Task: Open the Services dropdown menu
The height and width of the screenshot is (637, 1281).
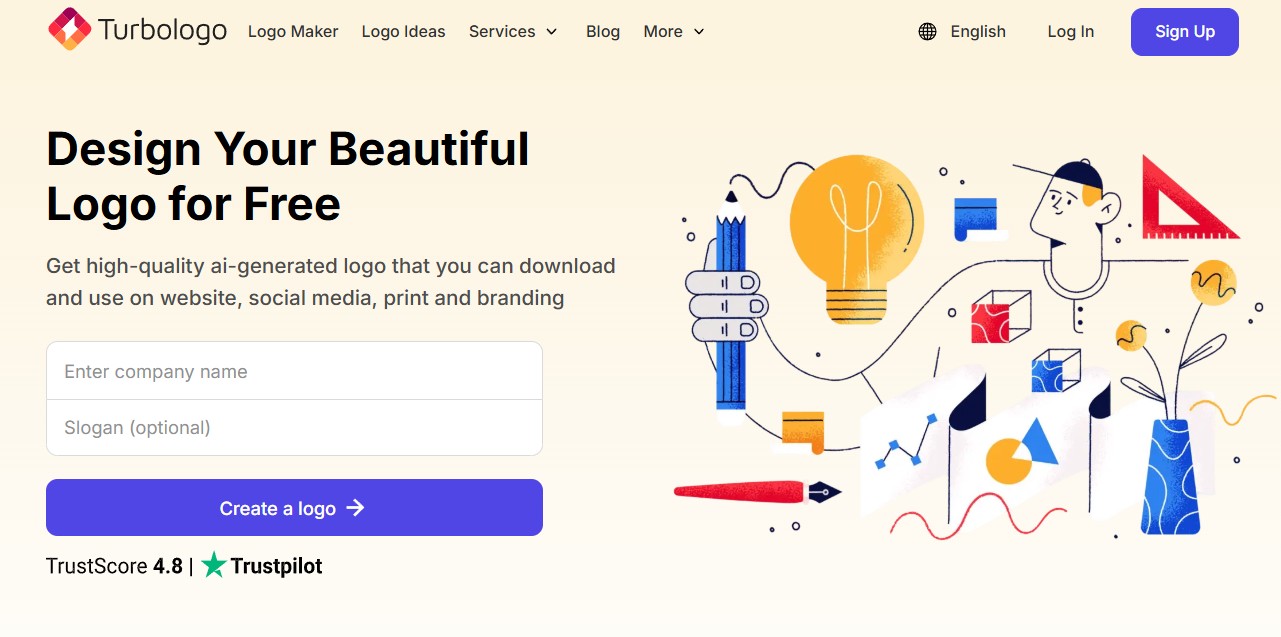Action: (503, 32)
